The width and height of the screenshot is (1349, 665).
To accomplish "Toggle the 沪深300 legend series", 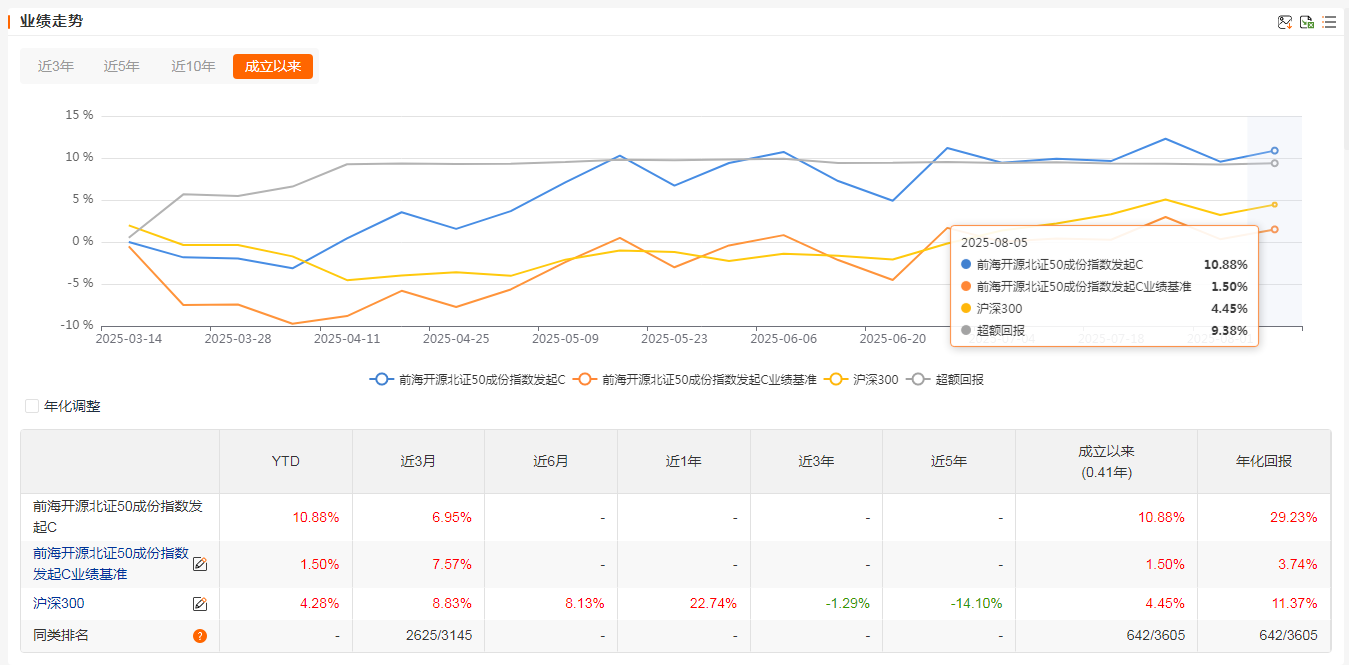I will pyautogui.click(x=862, y=380).
